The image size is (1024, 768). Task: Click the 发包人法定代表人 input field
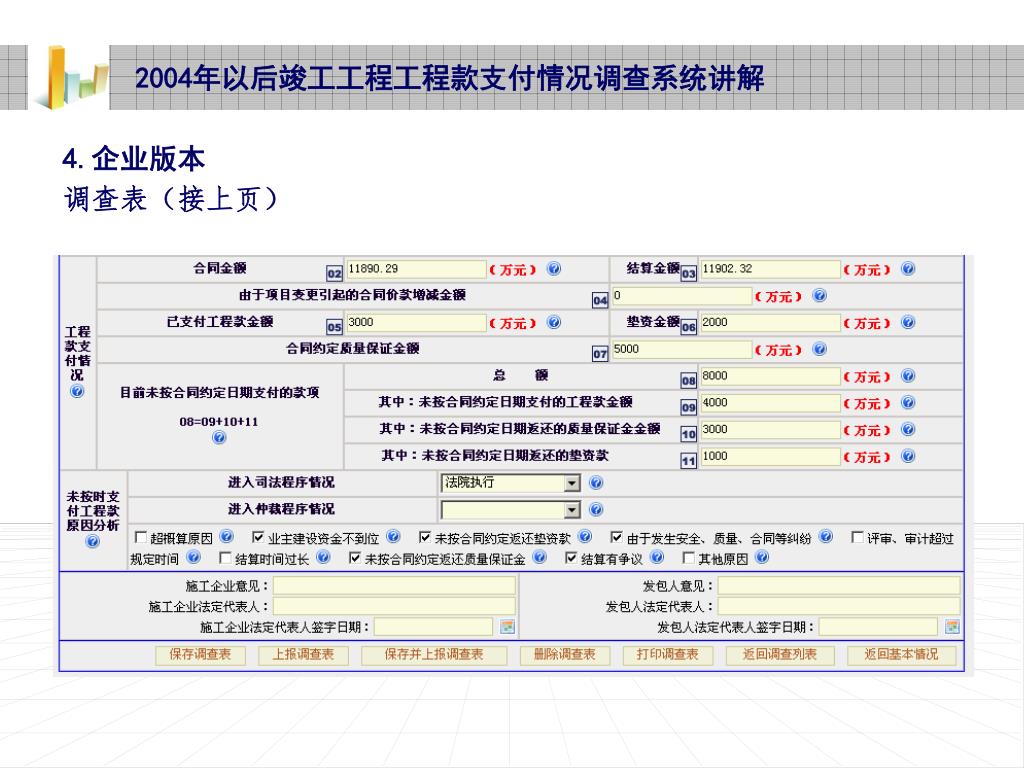[839, 606]
